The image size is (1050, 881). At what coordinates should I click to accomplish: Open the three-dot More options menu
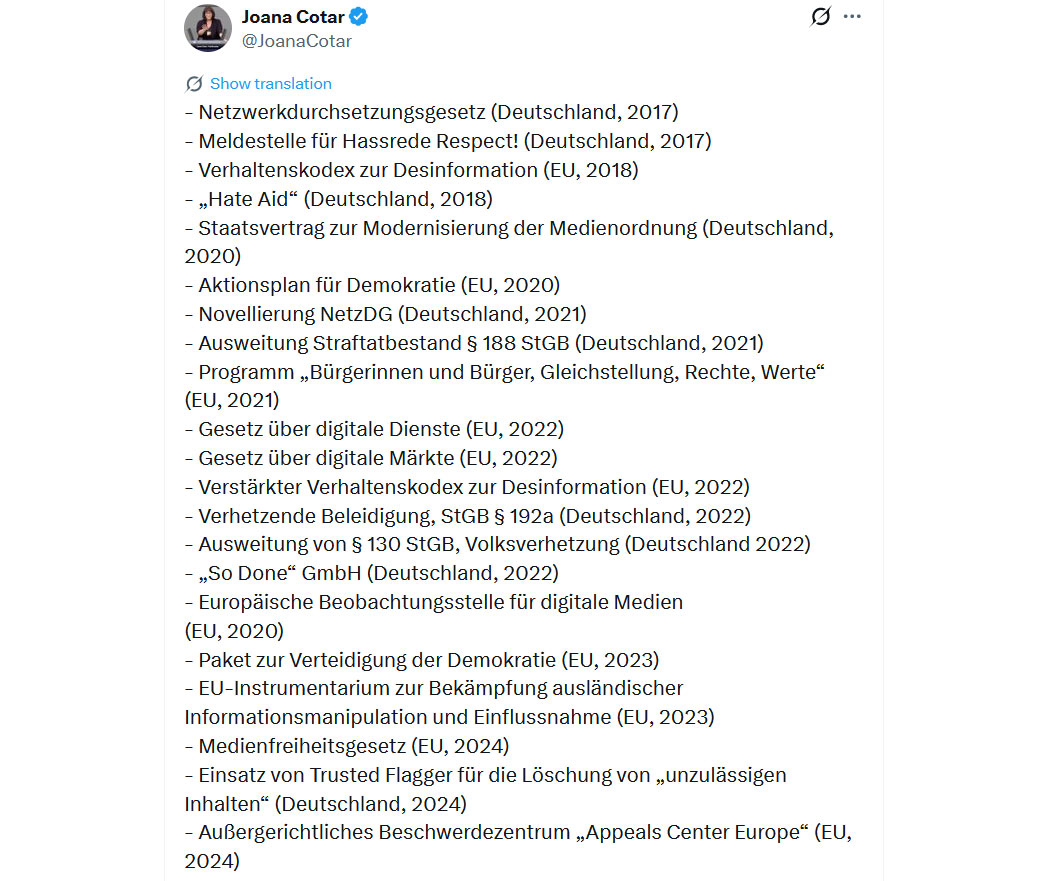[852, 17]
